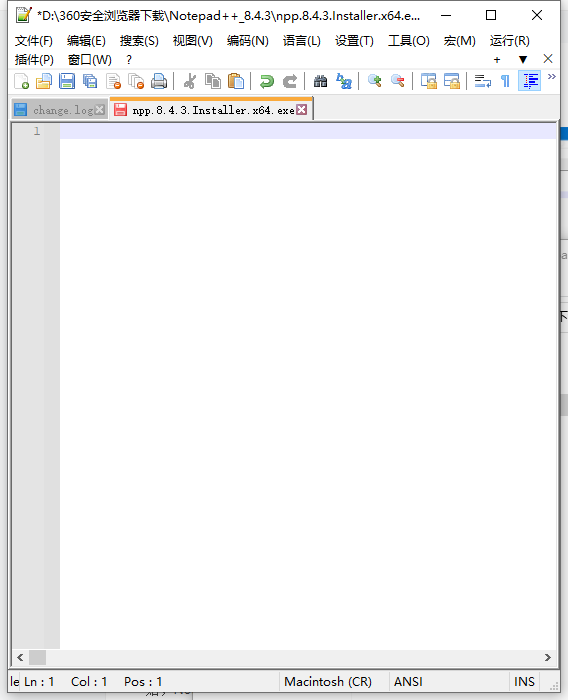Toggle the Word wrap toolbar icon
The height and width of the screenshot is (700, 568).
coord(483,81)
